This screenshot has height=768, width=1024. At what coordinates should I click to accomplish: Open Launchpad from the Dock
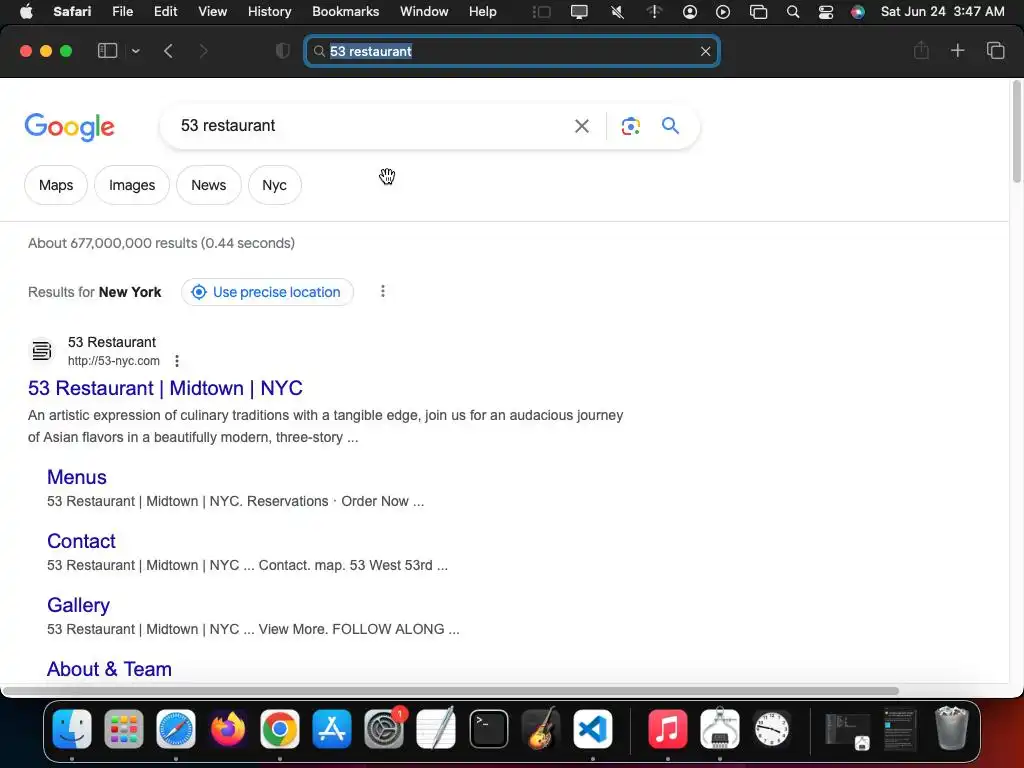click(x=123, y=729)
